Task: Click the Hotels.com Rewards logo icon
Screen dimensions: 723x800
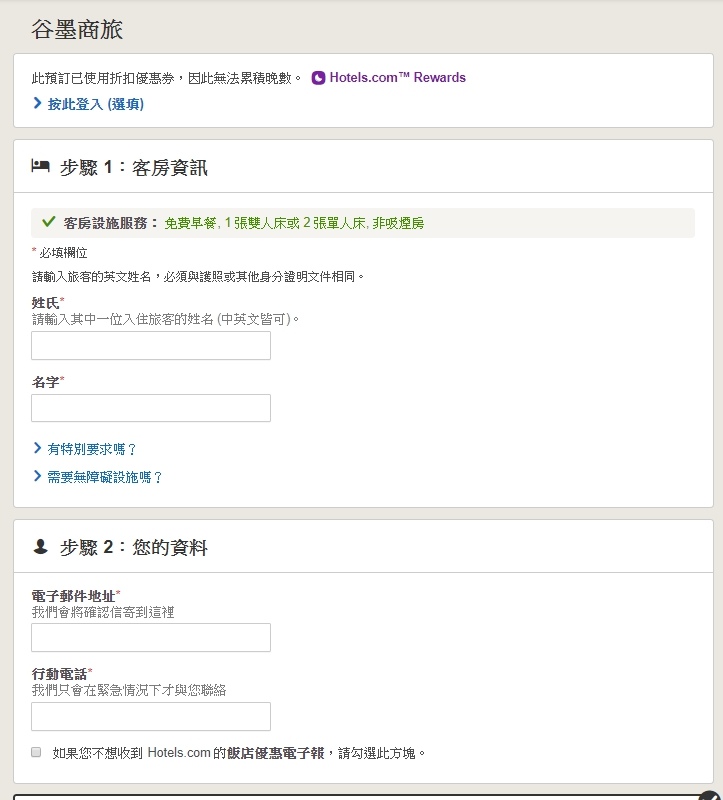Action: point(318,78)
